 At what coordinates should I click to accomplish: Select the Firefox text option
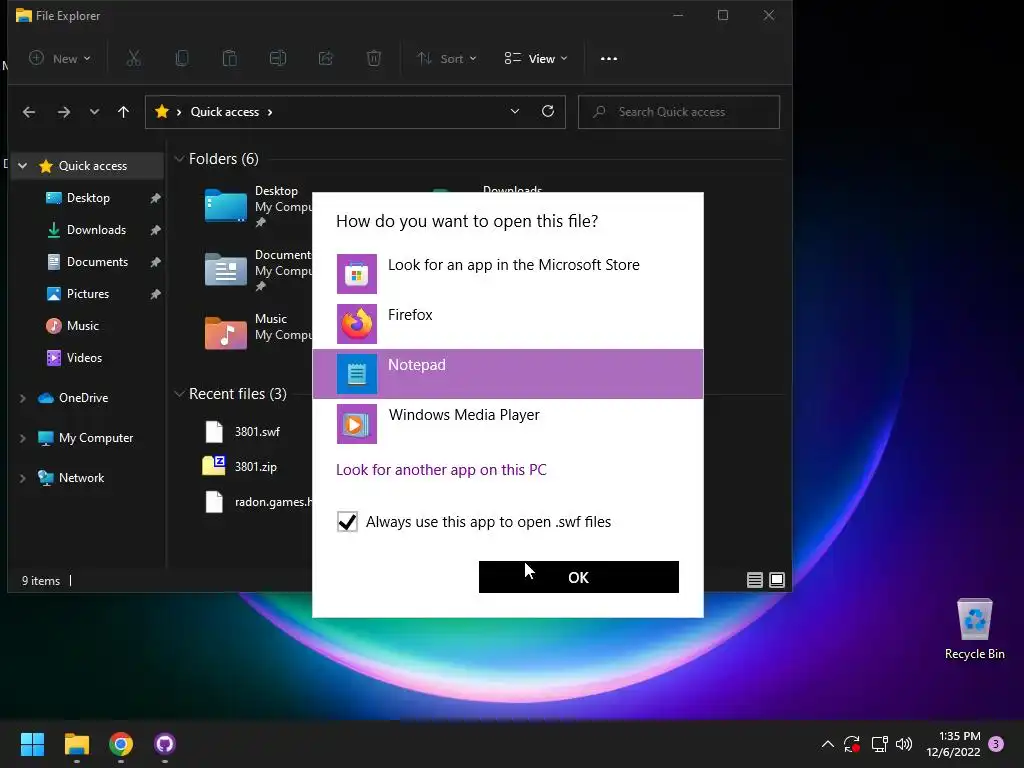(x=410, y=315)
